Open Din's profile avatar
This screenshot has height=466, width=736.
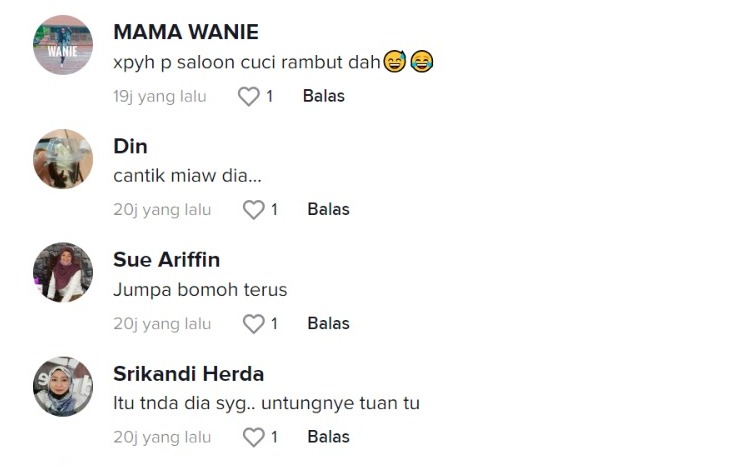63,159
